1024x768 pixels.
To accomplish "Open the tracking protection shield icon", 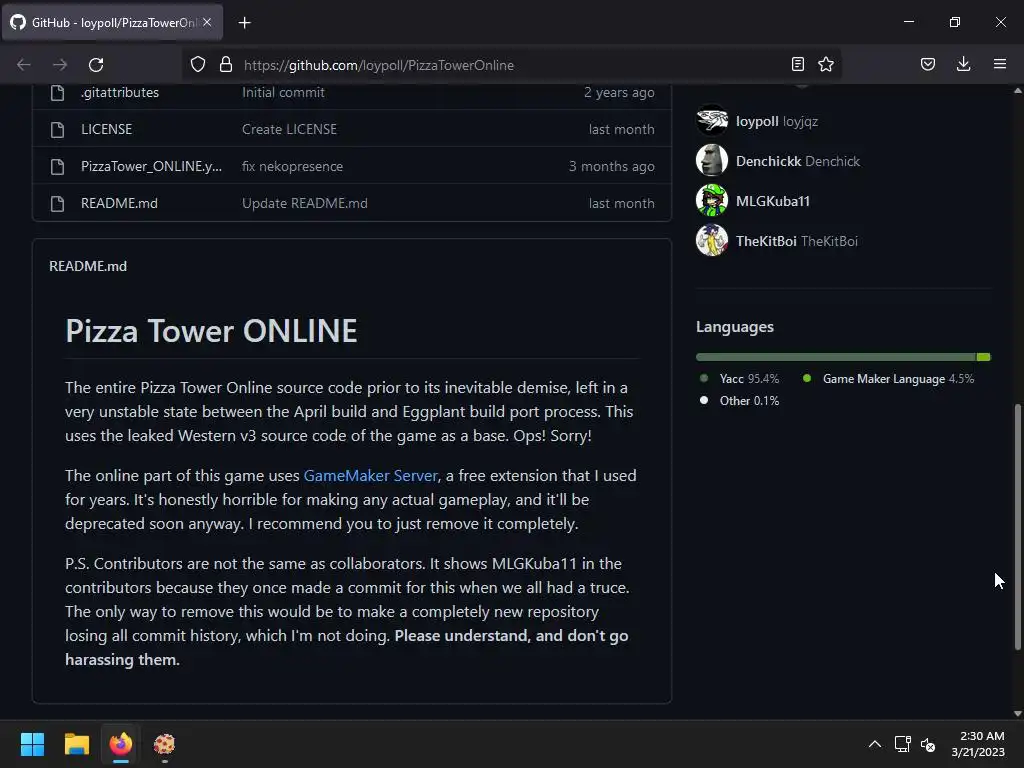I will (x=198, y=65).
